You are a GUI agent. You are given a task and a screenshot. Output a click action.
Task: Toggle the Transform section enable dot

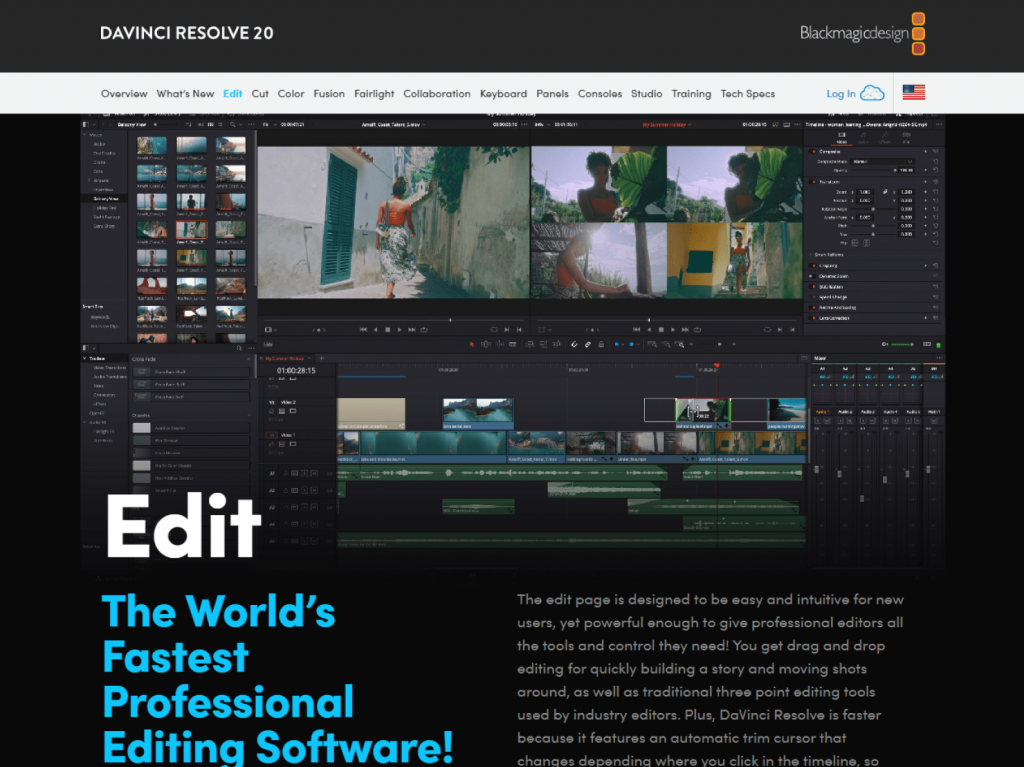tap(812, 182)
